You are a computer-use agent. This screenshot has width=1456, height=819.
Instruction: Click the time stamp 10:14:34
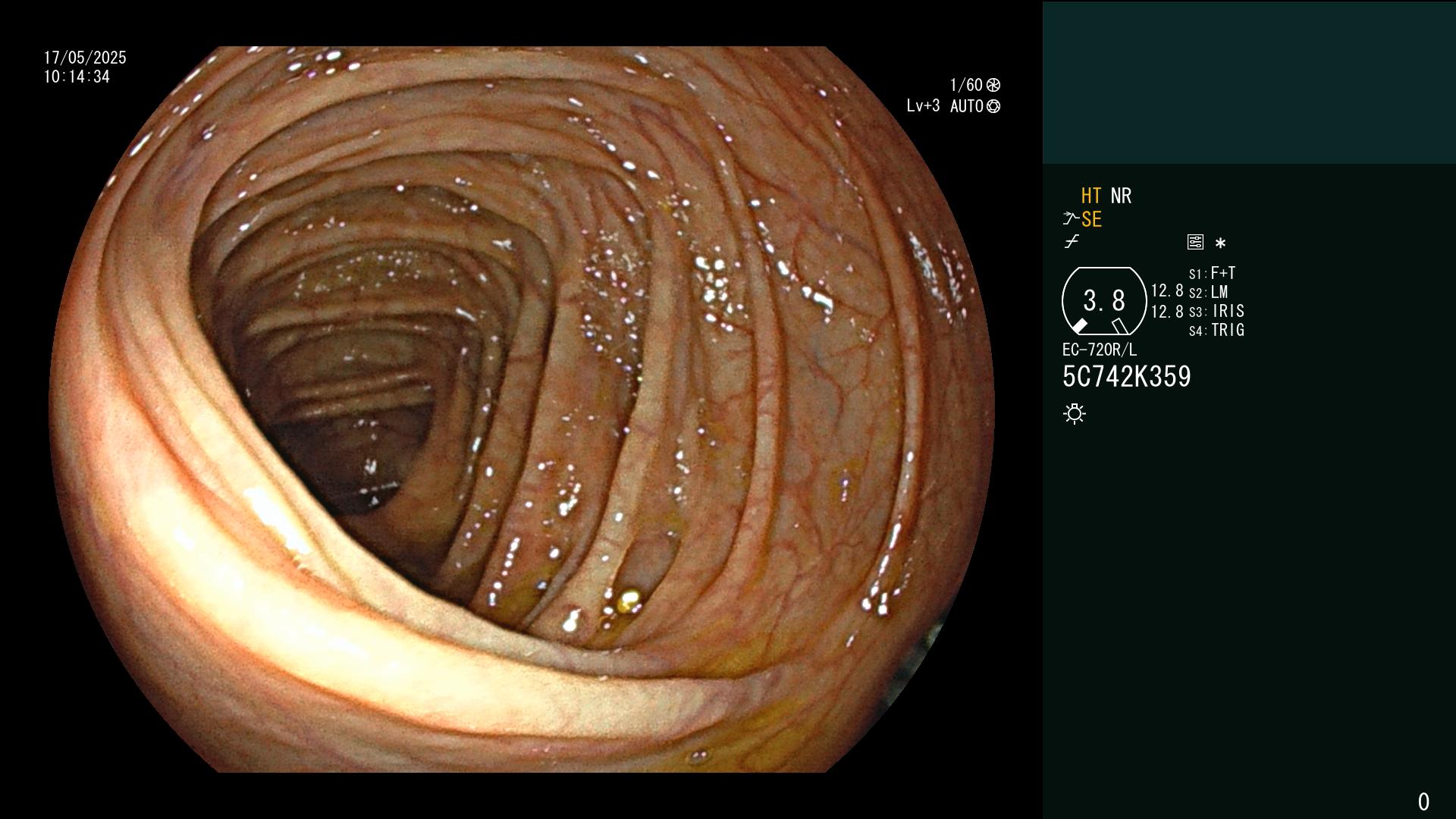tap(77, 77)
